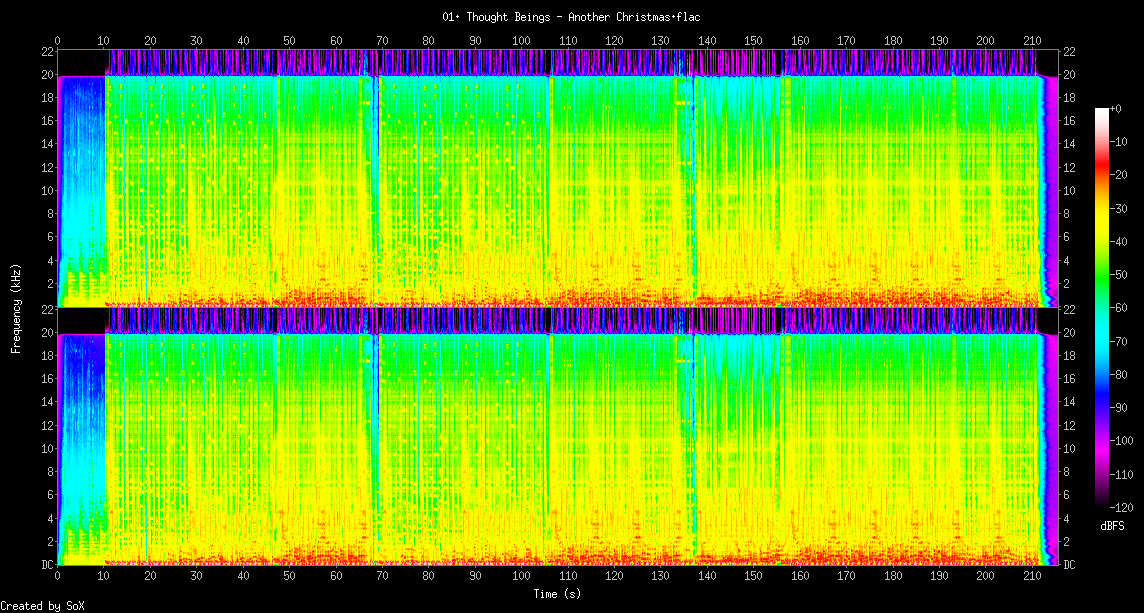This screenshot has width=1144, height=613.
Task: Click the 'Created by SoX' text
Action: [41, 606]
